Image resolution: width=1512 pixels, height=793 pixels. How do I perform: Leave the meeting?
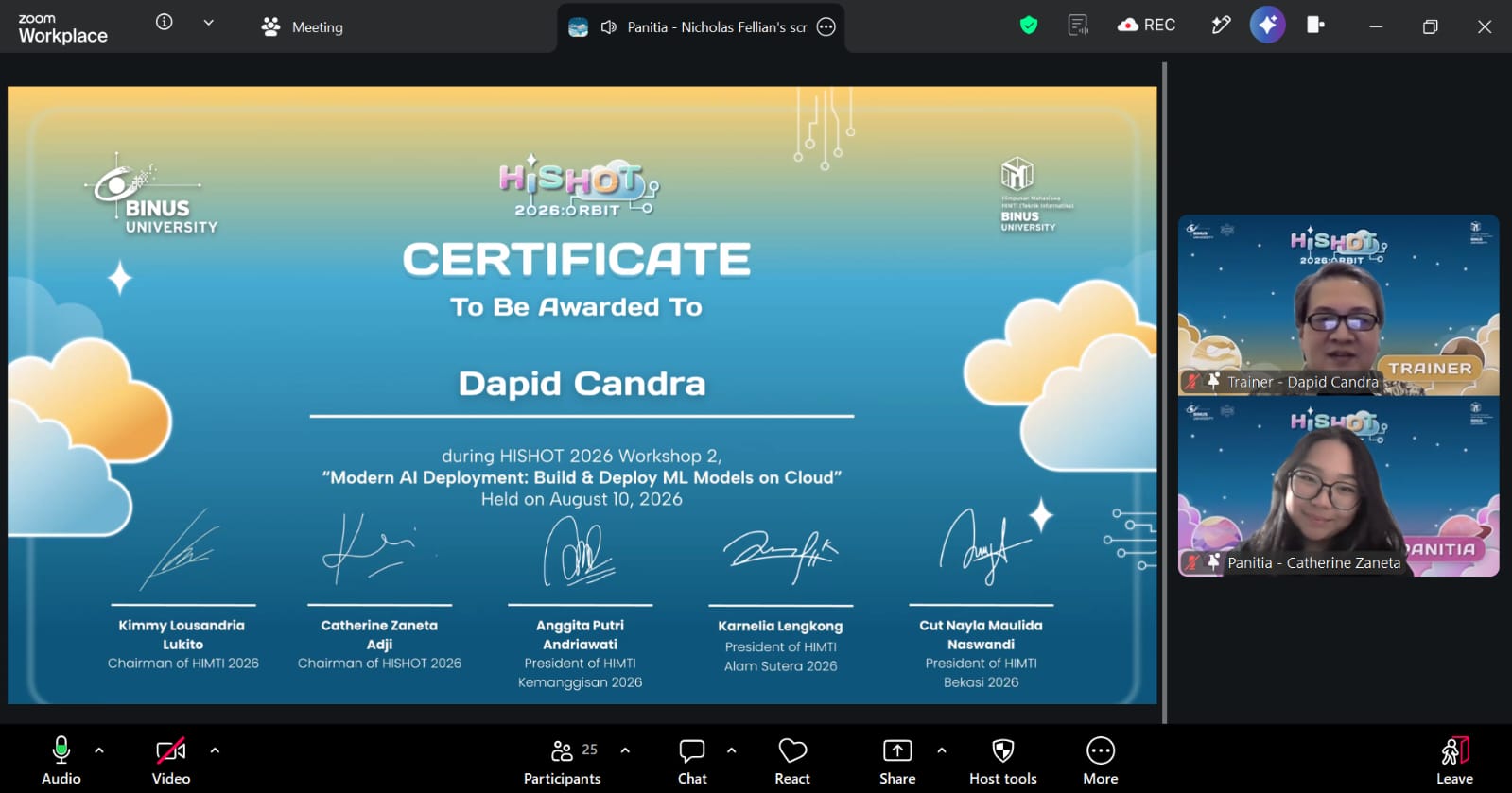click(x=1454, y=761)
